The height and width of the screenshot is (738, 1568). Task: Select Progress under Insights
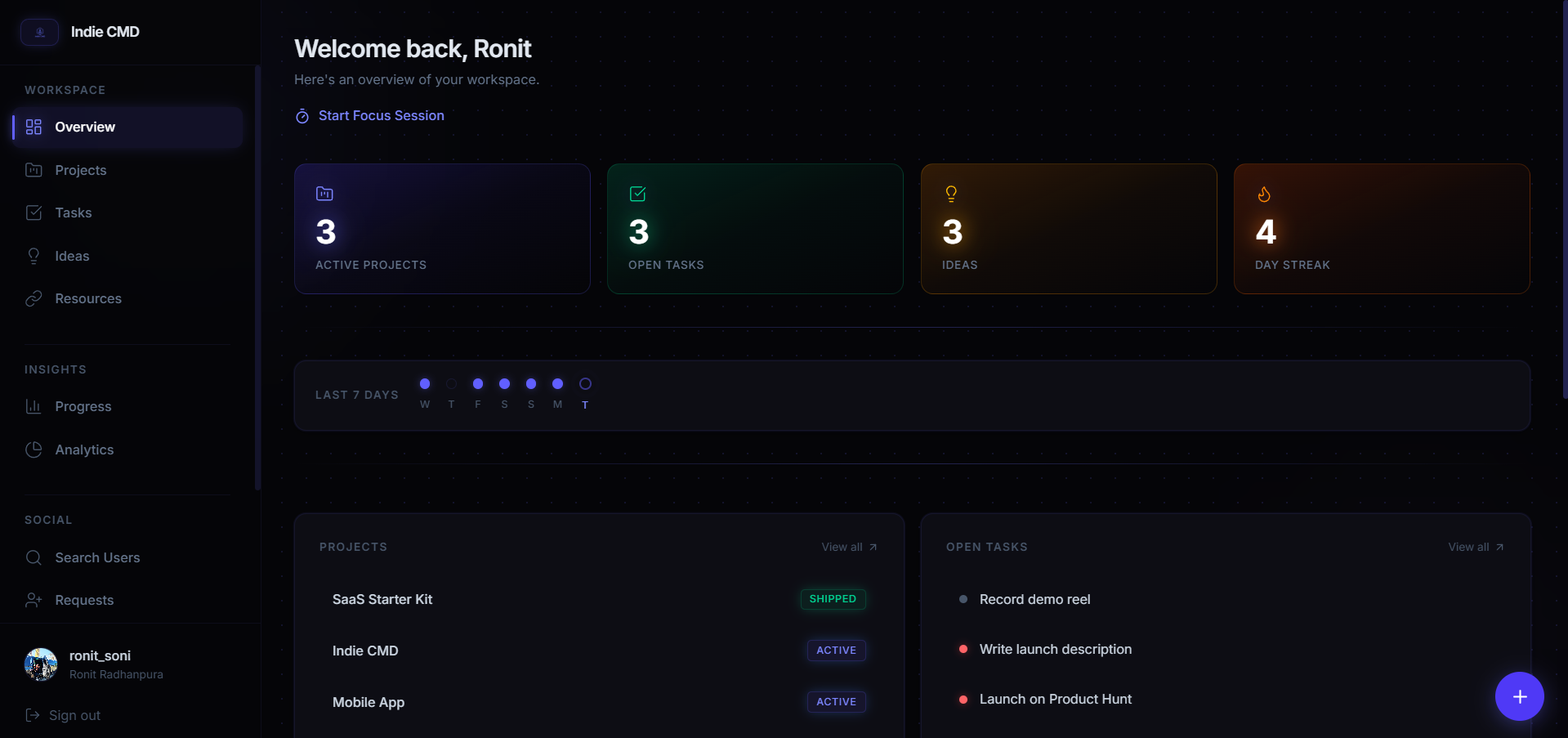point(127,406)
